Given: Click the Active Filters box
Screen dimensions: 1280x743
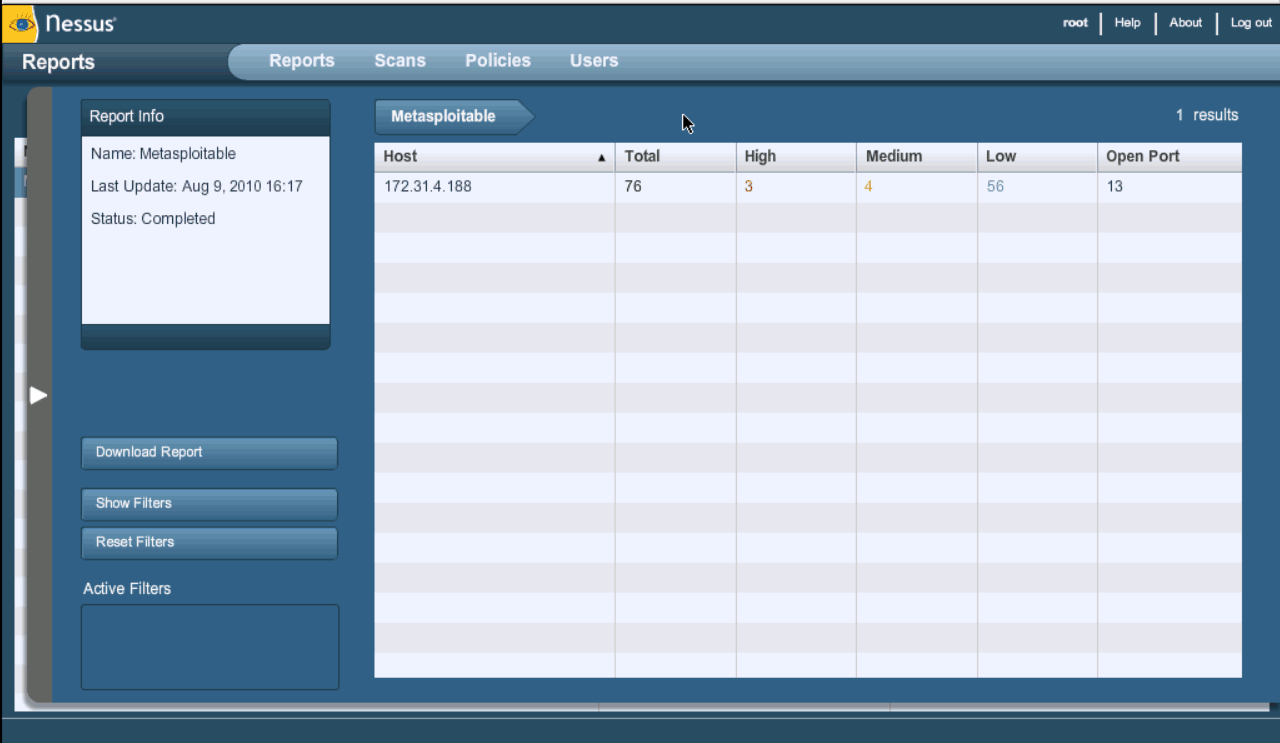Looking at the screenshot, I should 210,647.
